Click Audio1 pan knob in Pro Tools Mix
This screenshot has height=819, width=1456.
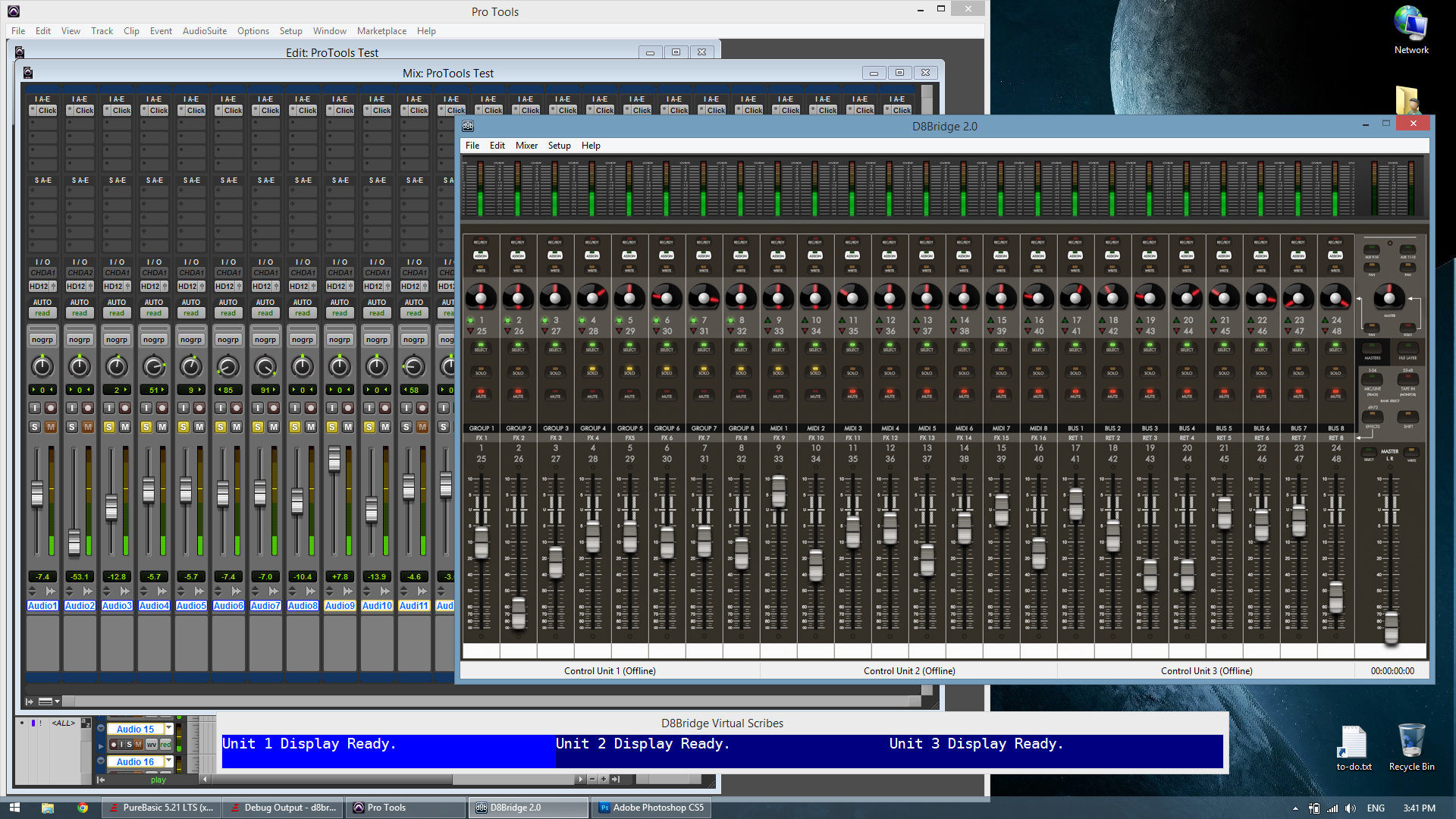(42, 367)
